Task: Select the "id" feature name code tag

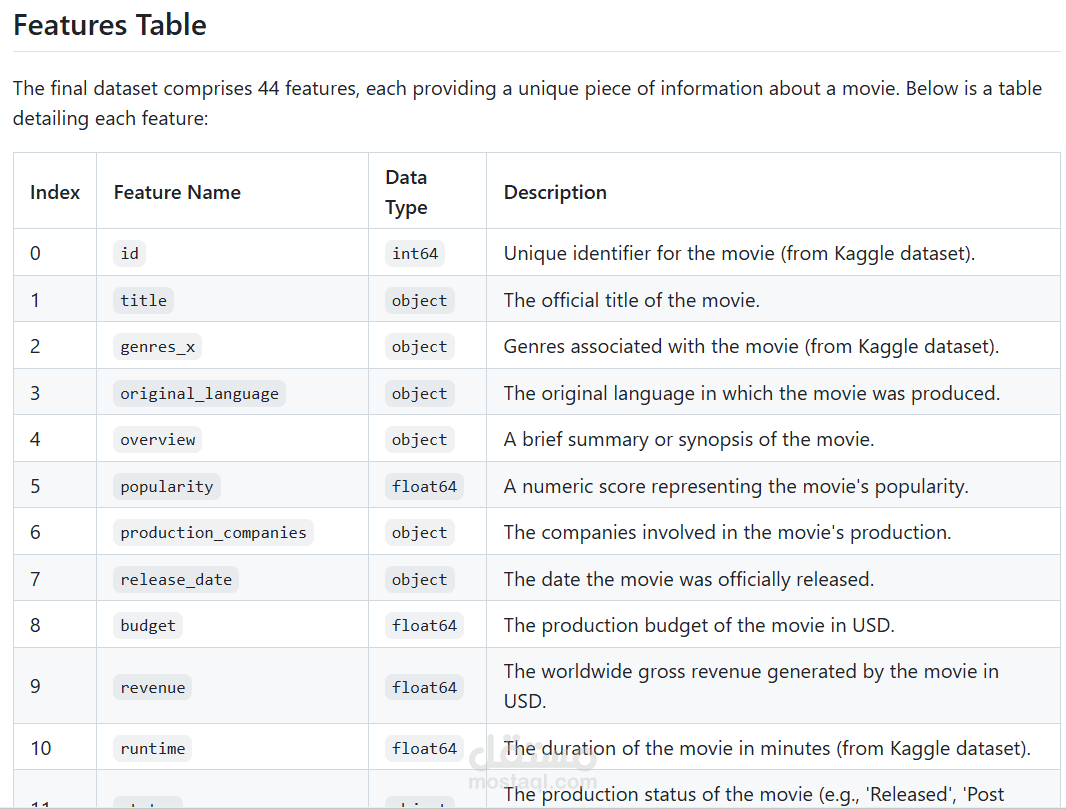Action: (130, 253)
